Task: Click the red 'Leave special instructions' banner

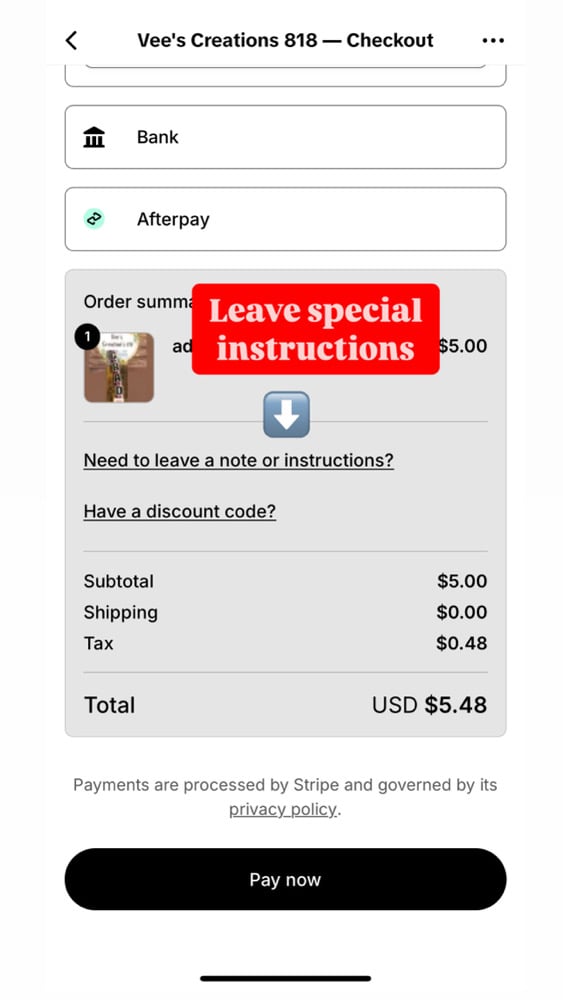Action: [x=316, y=329]
